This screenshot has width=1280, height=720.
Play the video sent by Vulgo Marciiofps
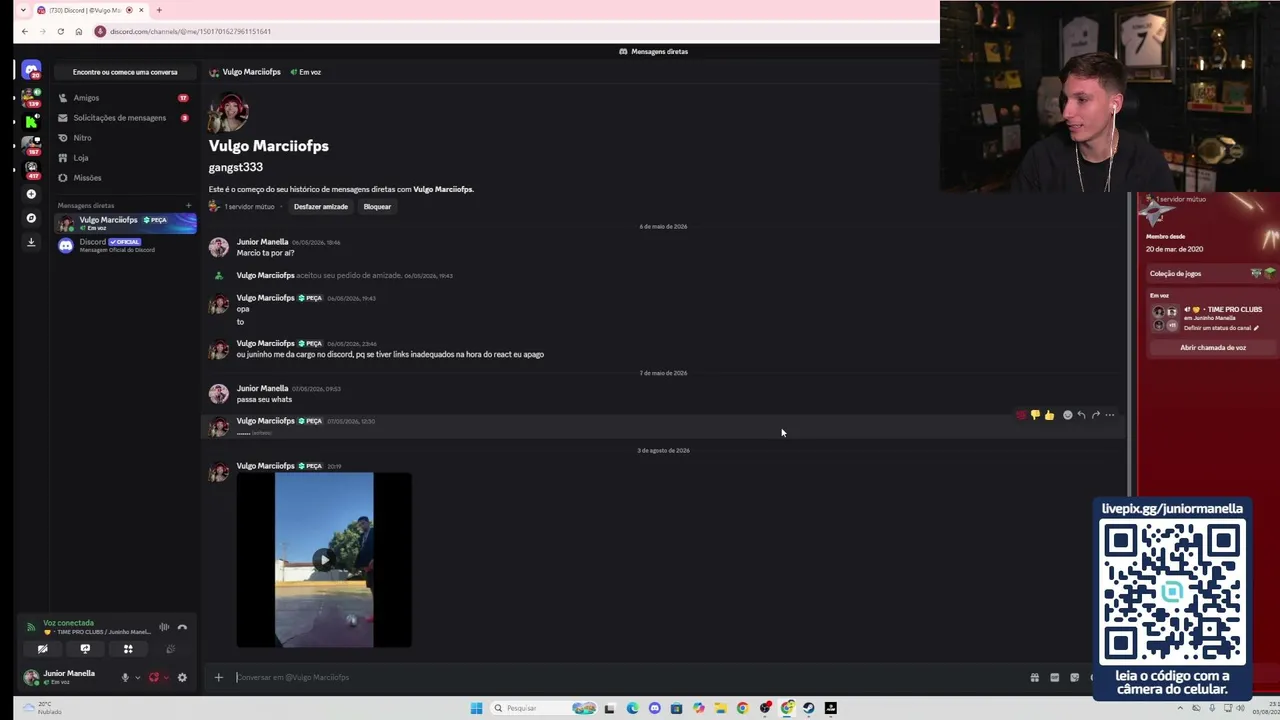pyautogui.click(x=323, y=560)
